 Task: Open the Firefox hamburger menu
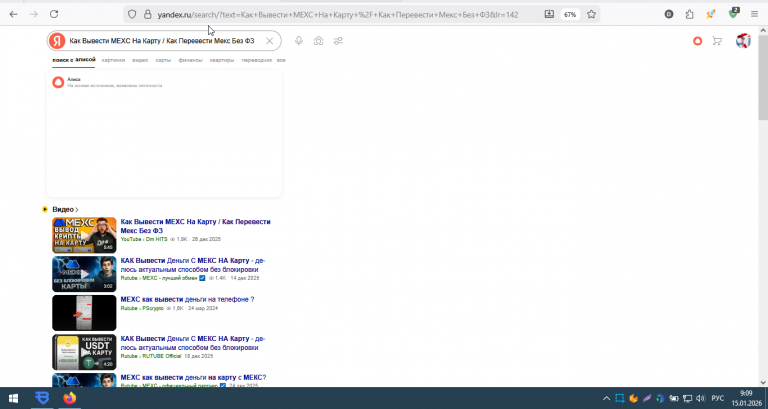[754, 14]
